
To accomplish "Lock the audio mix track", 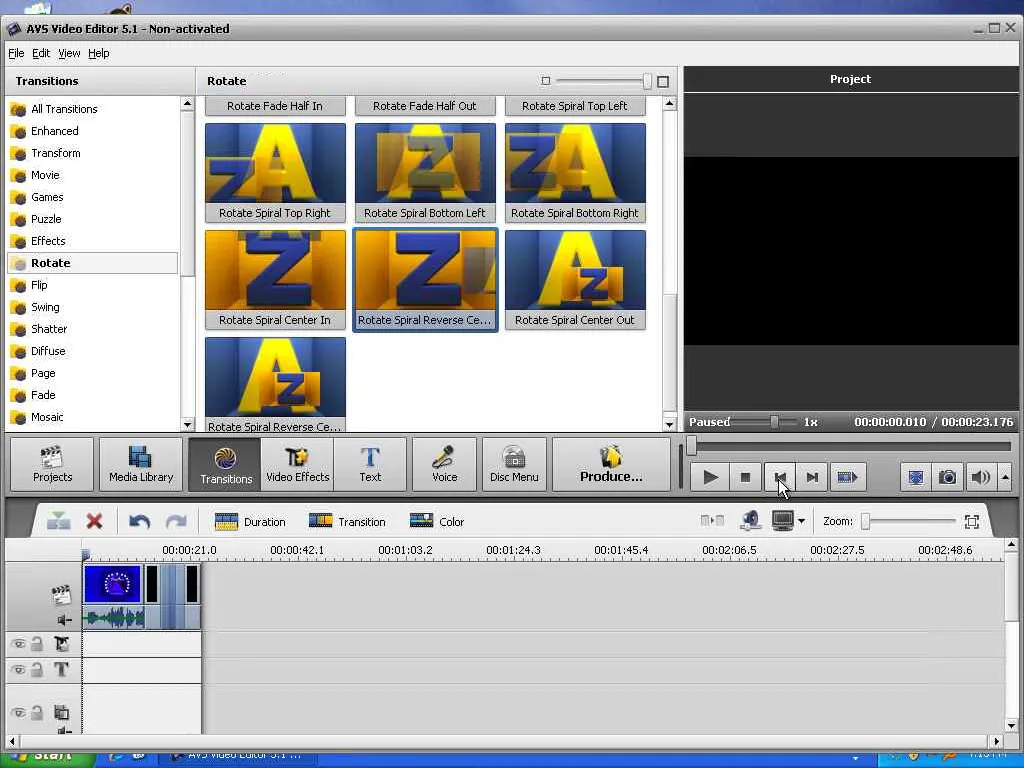I will tap(37, 713).
